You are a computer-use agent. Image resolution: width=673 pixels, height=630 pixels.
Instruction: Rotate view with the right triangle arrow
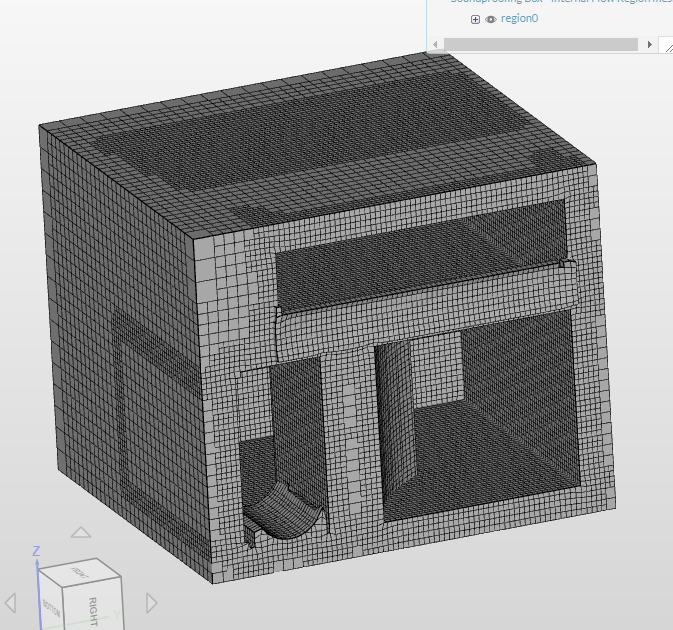[x=152, y=603]
